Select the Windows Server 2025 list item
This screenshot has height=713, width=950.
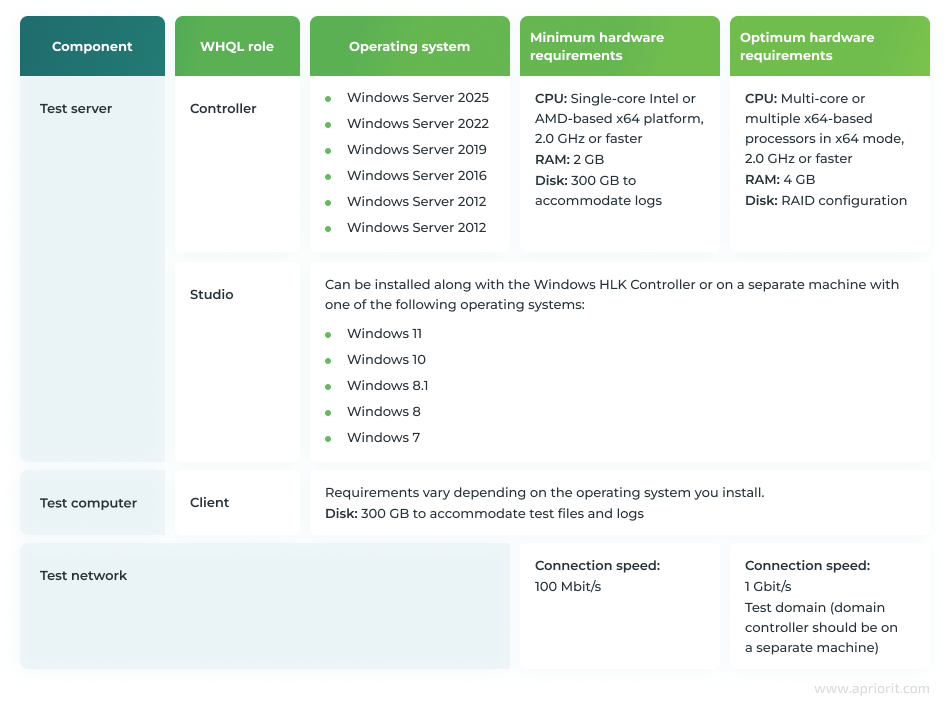[417, 98]
